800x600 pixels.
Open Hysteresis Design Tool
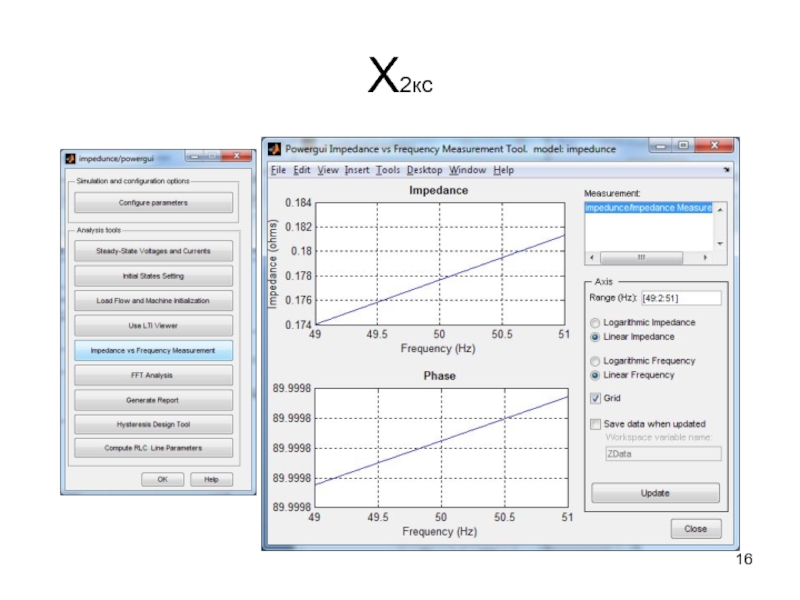(154, 424)
